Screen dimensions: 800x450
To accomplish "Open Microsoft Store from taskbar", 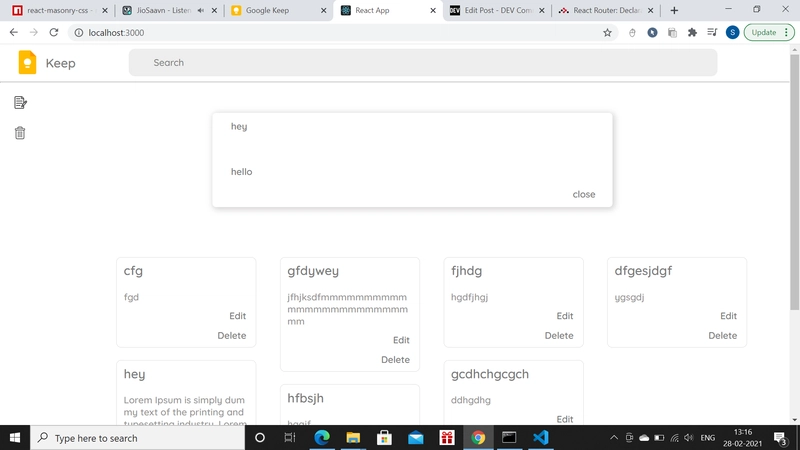I will 384,438.
